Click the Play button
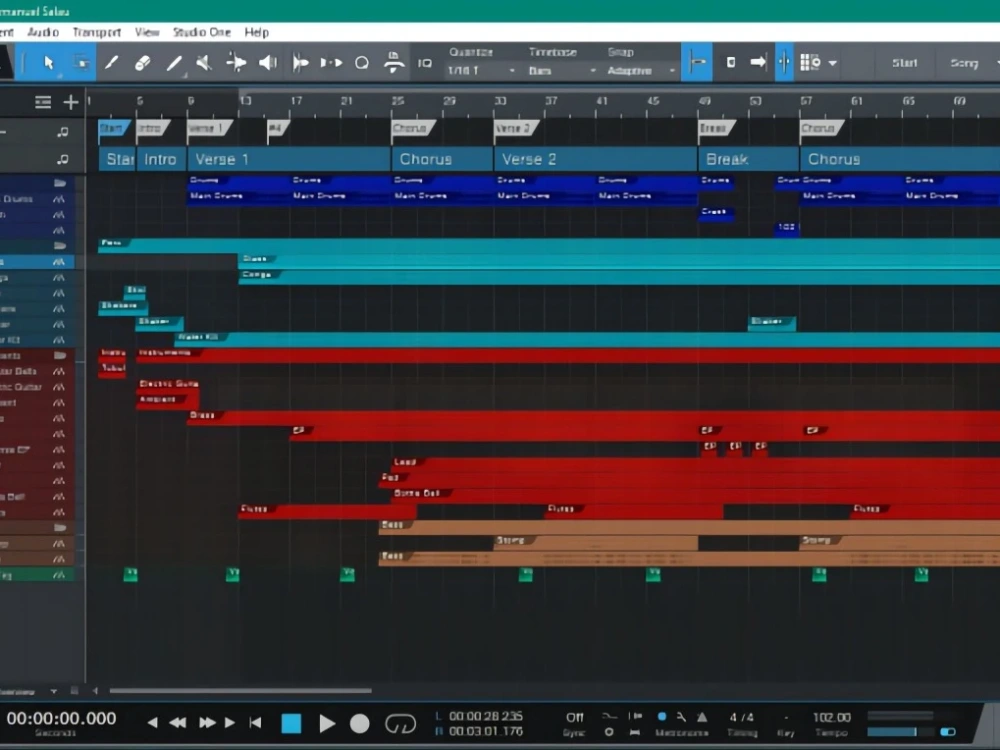 pyautogui.click(x=327, y=723)
